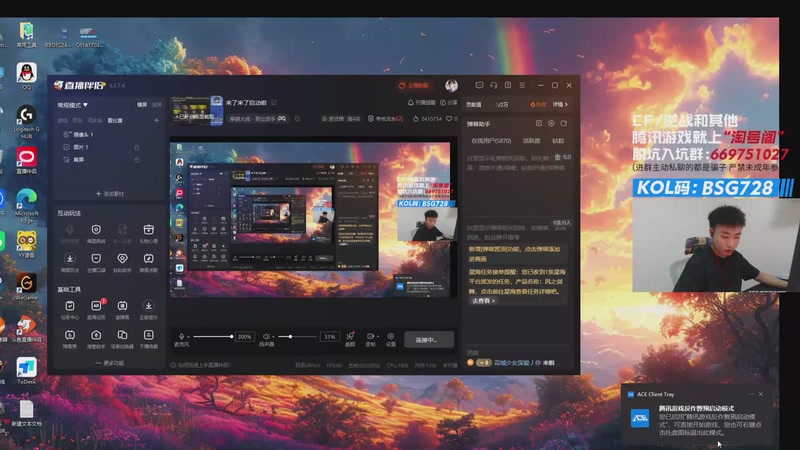Open the help icon in title bar
Screen dimensions: 800x450
tap(508, 85)
